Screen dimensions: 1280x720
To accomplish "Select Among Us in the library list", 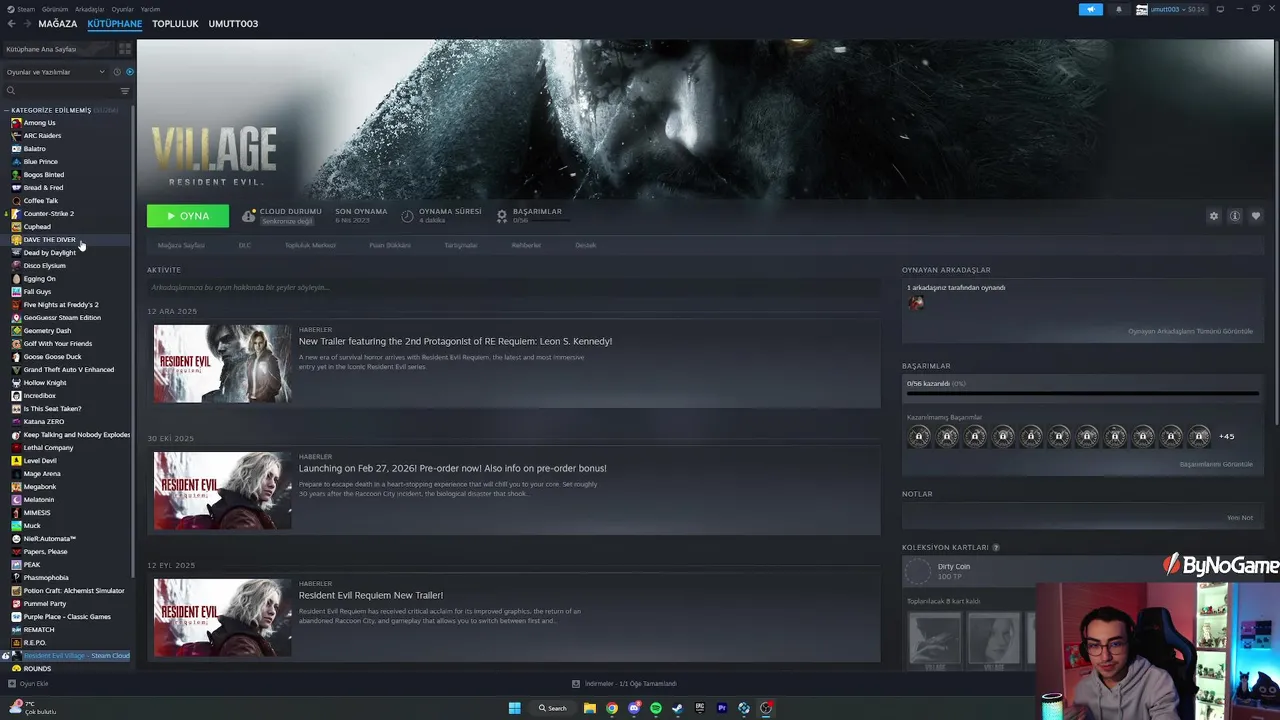I will coord(40,123).
